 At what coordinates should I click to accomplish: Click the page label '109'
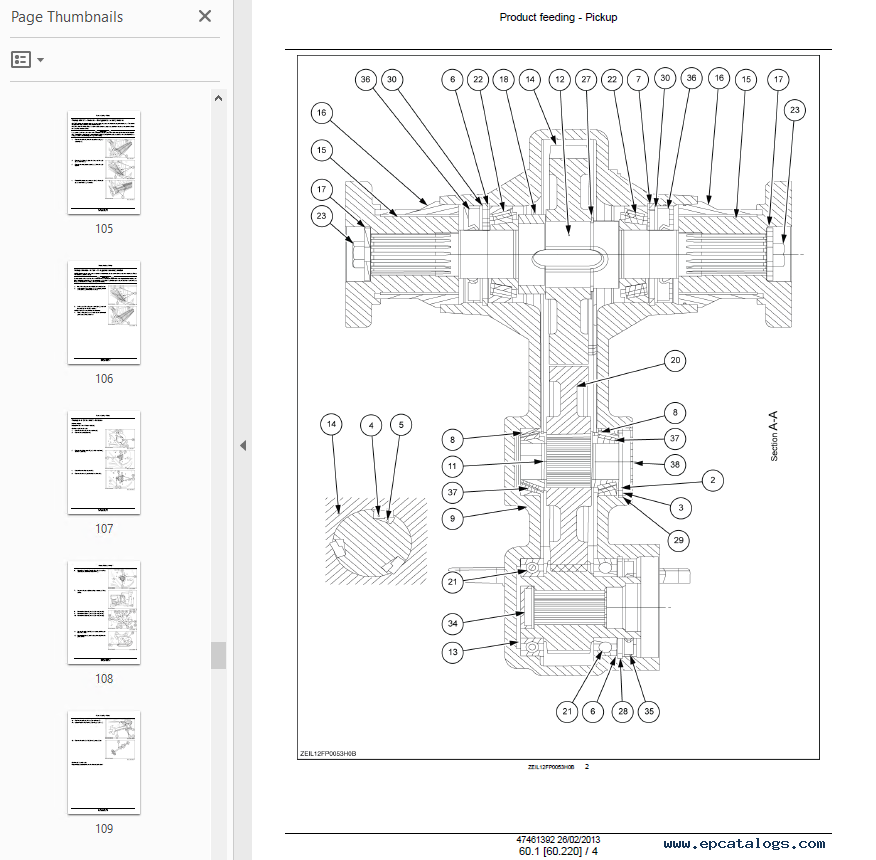[104, 828]
